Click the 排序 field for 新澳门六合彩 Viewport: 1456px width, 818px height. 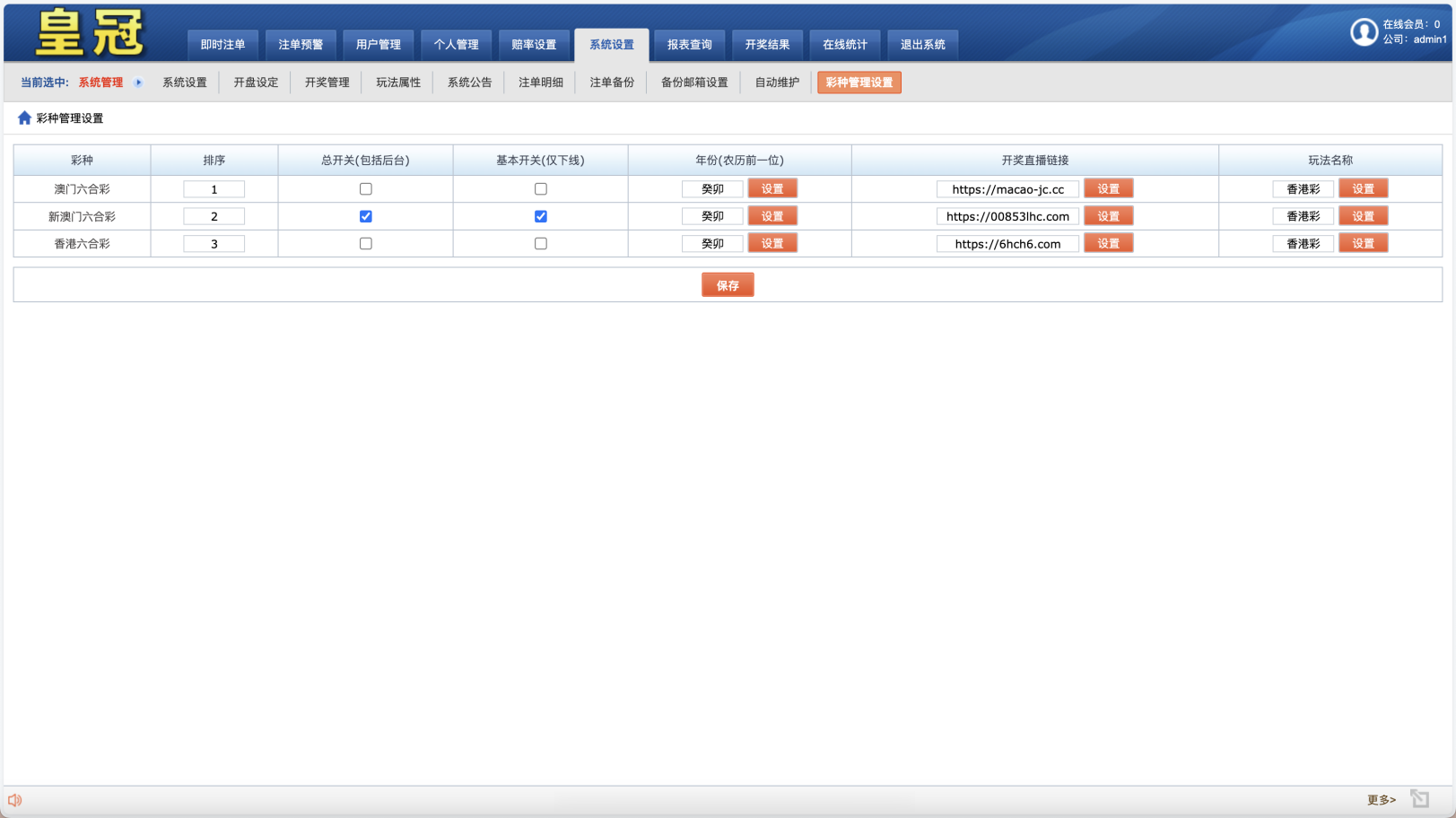(214, 216)
